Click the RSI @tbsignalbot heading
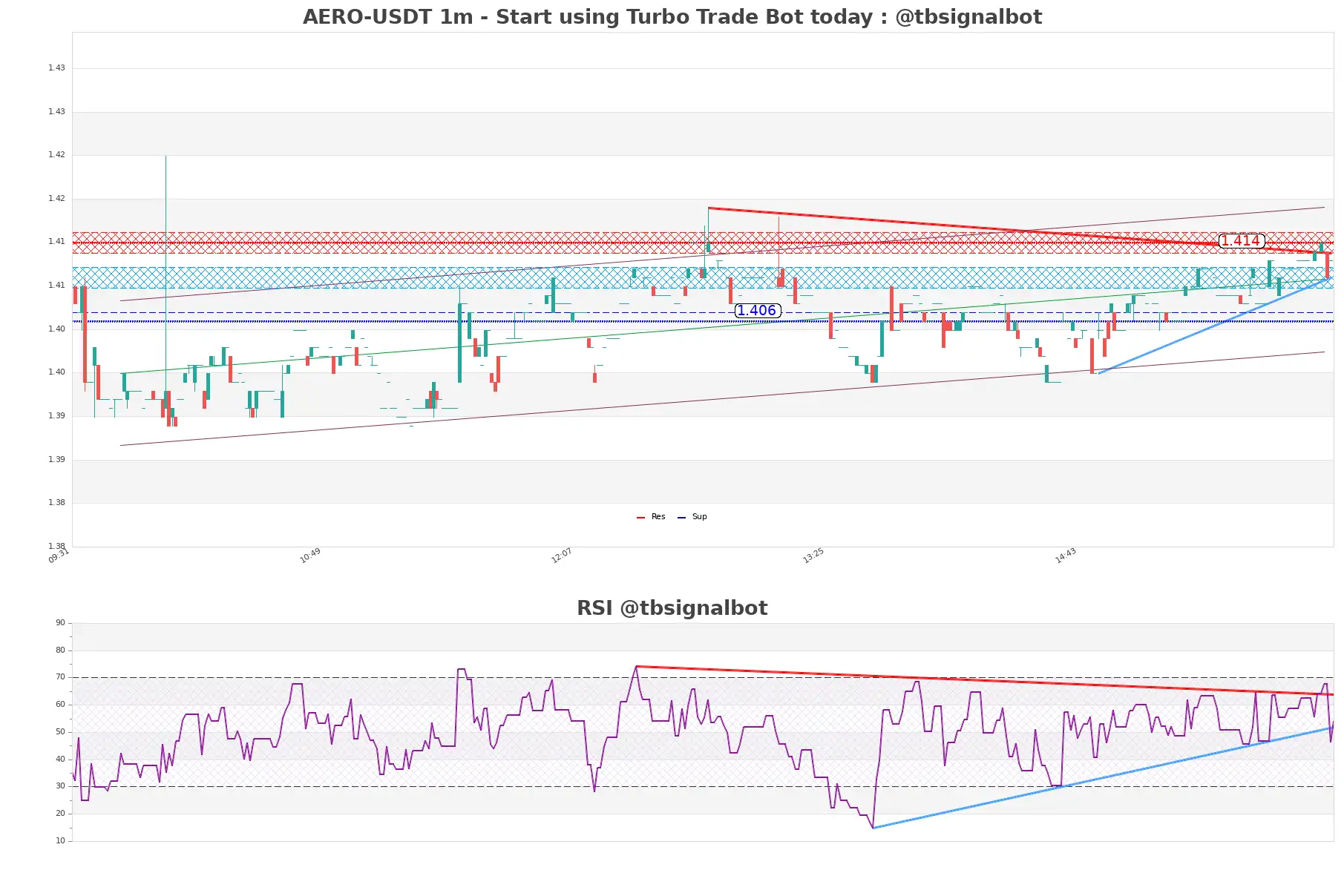1344x896 pixels. click(x=672, y=608)
